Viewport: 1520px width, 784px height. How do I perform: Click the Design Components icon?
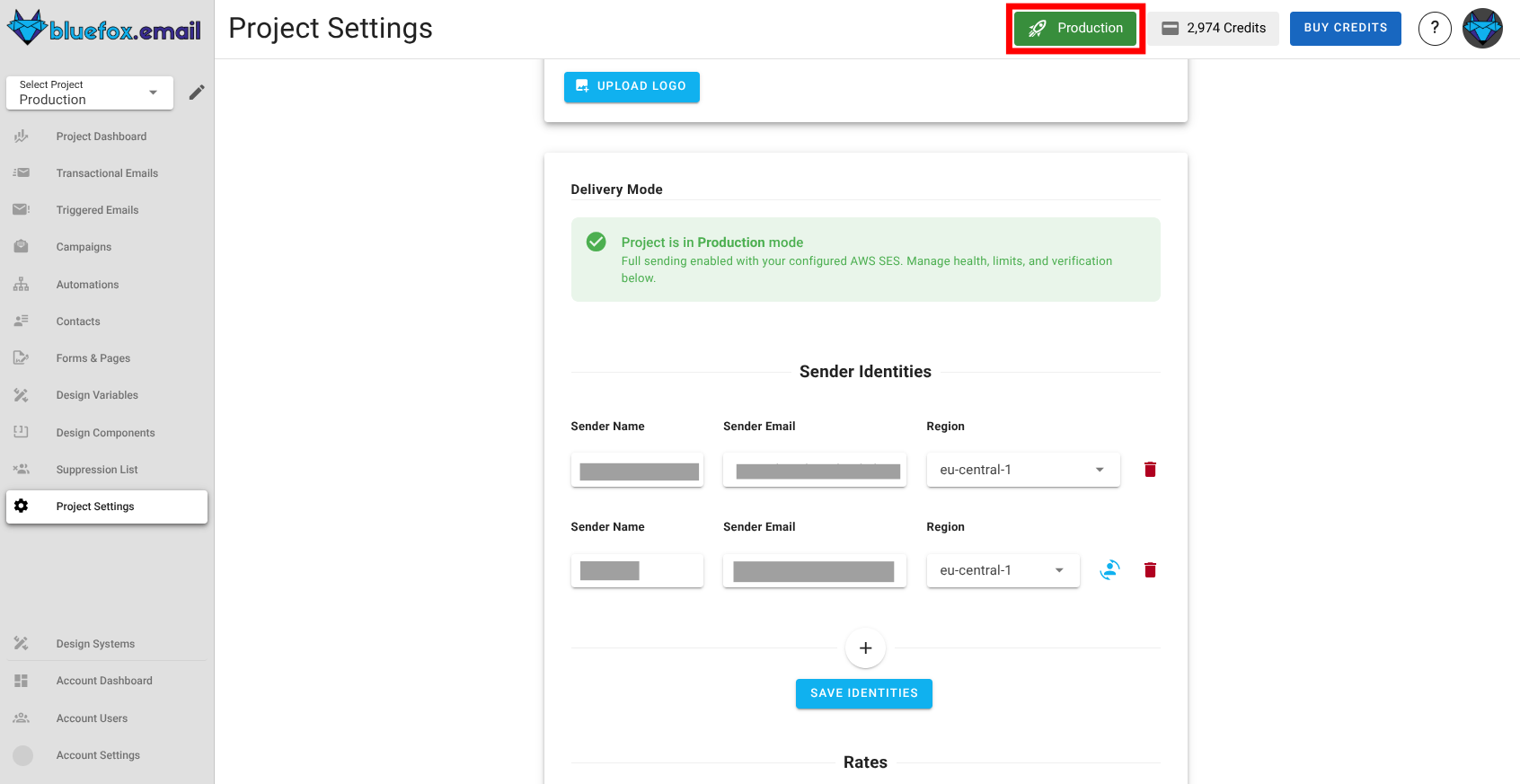point(22,432)
